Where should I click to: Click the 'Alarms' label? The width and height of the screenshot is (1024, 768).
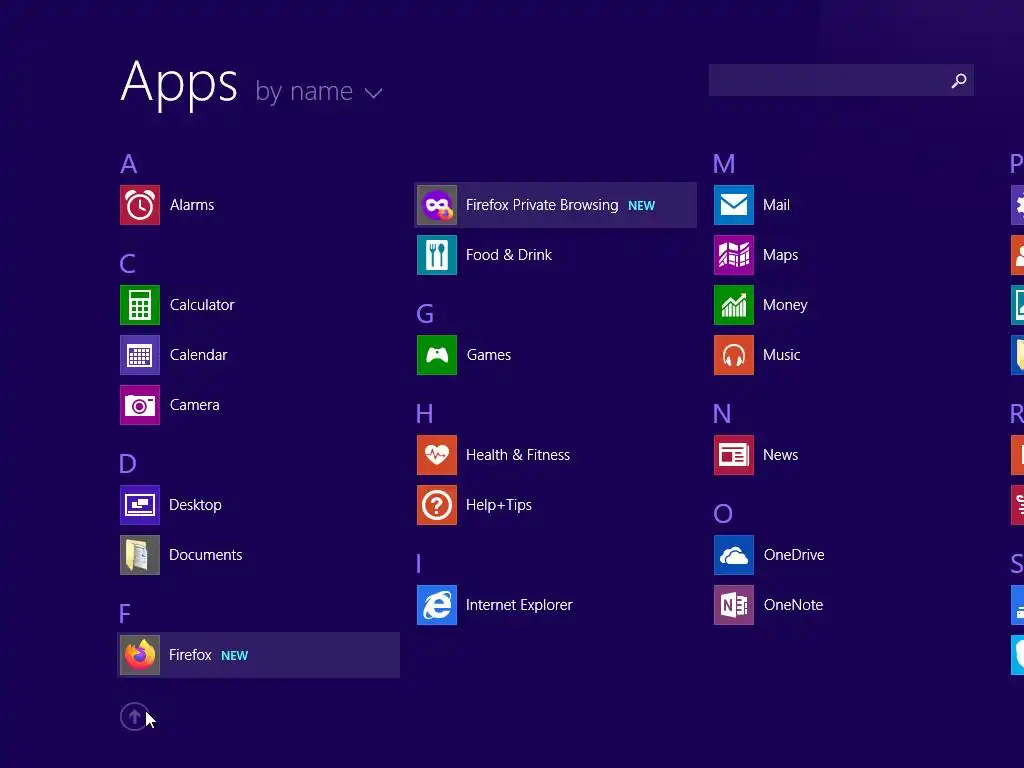[x=192, y=205]
